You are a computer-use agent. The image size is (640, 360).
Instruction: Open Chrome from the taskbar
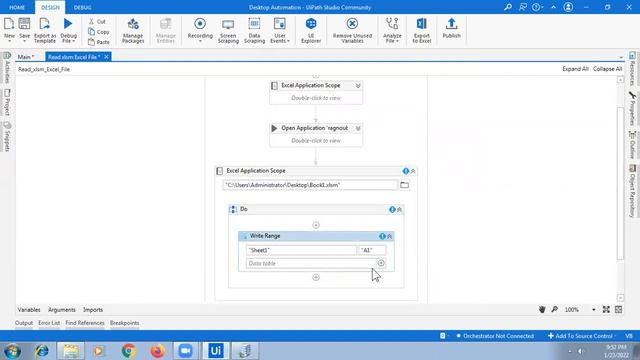coord(129,351)
